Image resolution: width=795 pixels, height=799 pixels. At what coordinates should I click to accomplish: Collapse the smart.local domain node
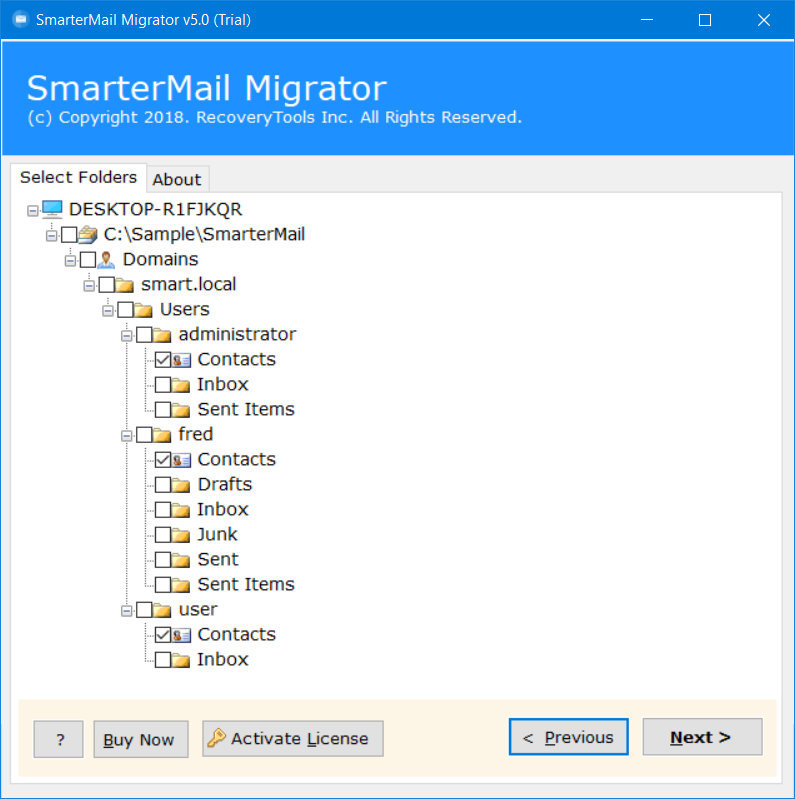[89, 285]
